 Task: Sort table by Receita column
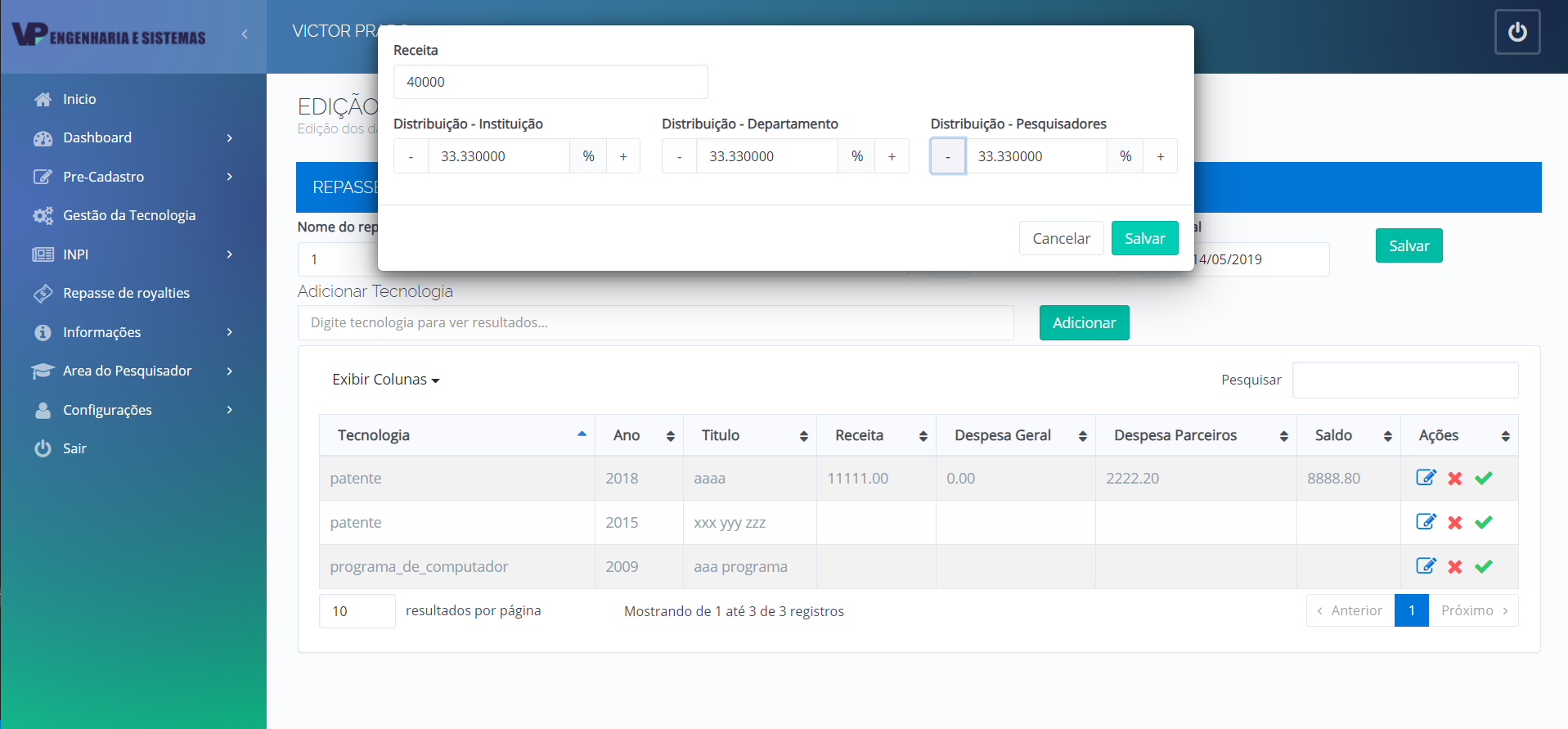tap(876, 435)
